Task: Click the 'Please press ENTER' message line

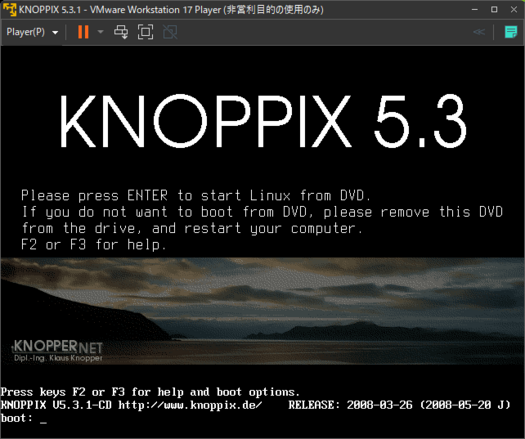Action: [x=196, y=196]
